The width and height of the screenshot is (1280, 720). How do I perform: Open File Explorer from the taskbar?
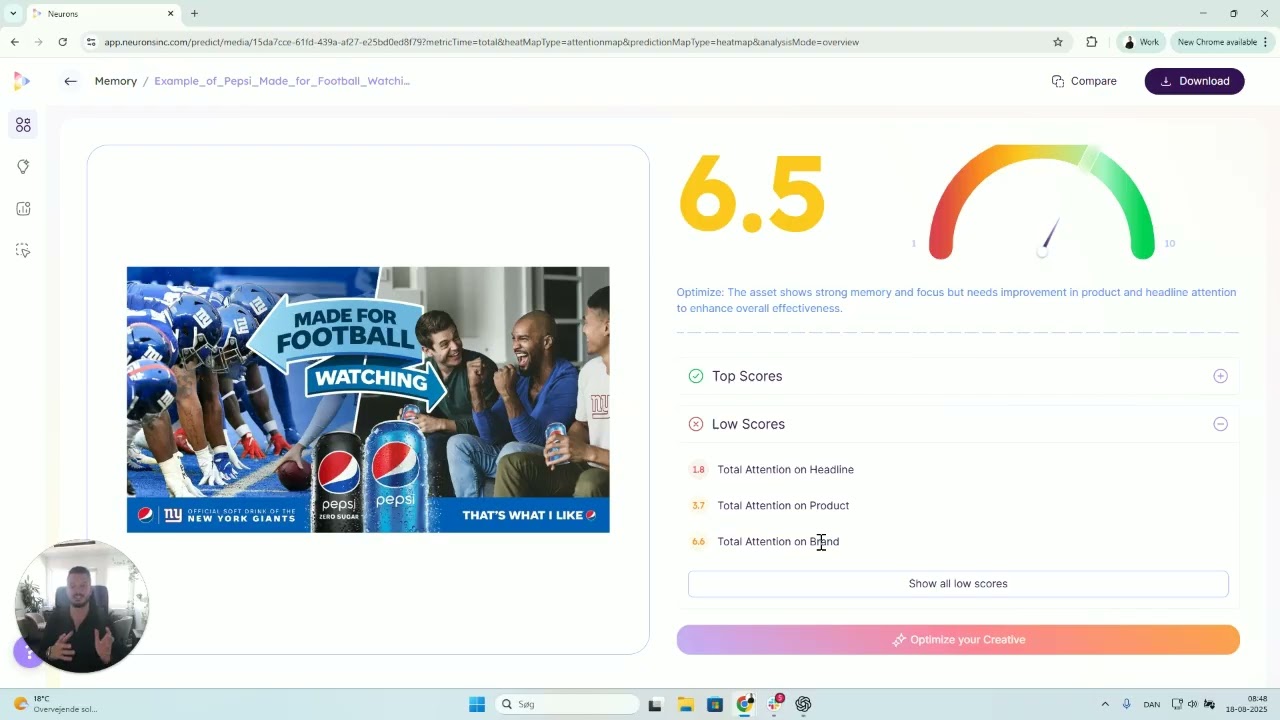point(685,704)
